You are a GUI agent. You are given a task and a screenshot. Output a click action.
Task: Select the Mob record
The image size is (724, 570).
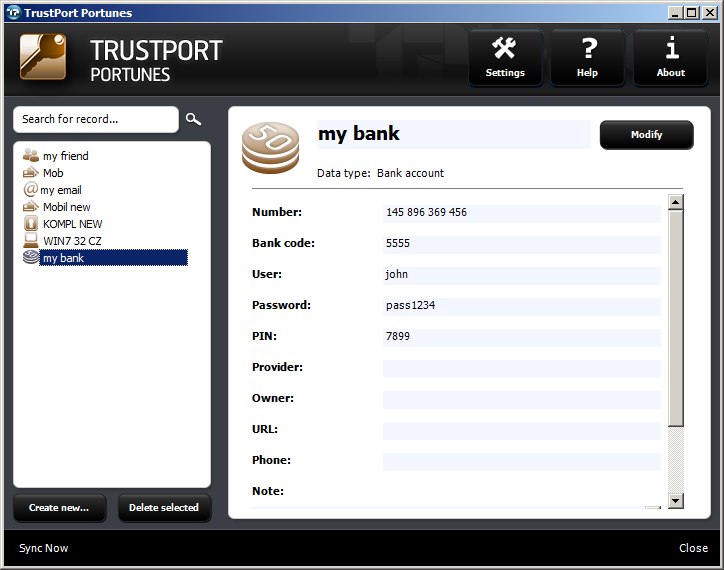(53, 173)
